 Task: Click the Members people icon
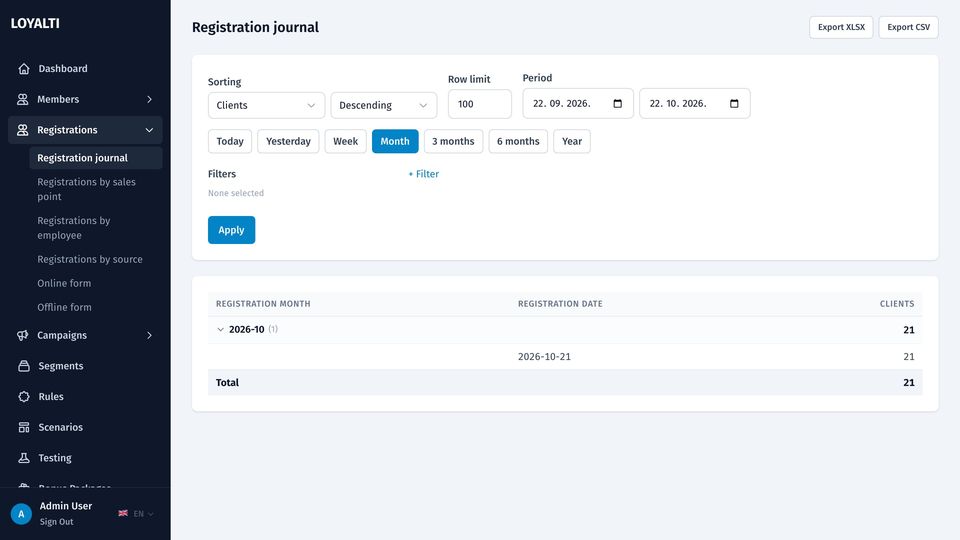[23, 99]
